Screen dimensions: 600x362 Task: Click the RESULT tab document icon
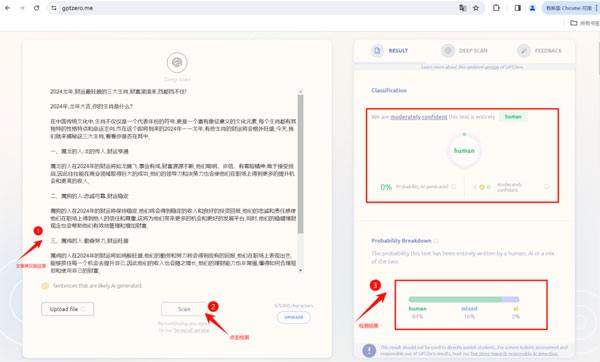pos(377,51)
